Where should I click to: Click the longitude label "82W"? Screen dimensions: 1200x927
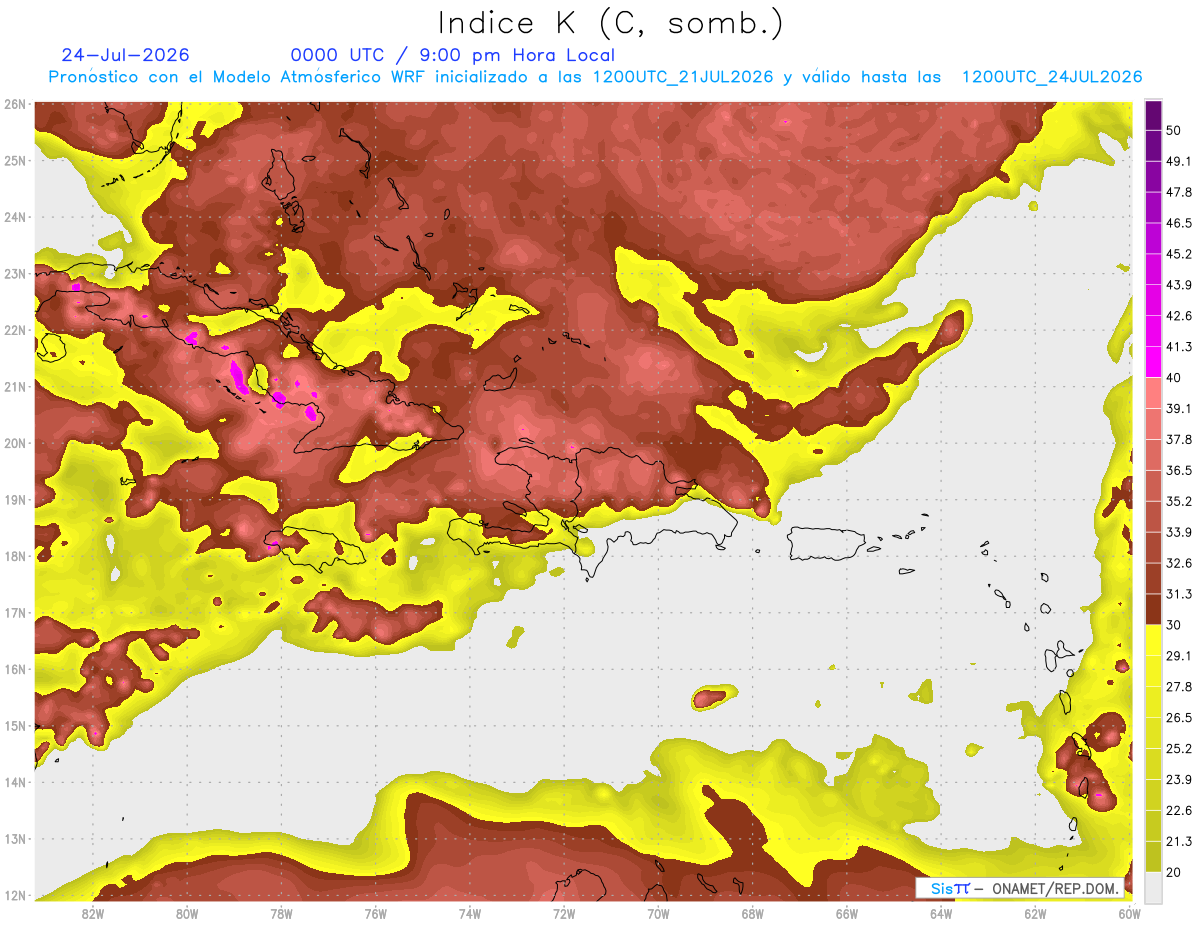pos(92,914)
